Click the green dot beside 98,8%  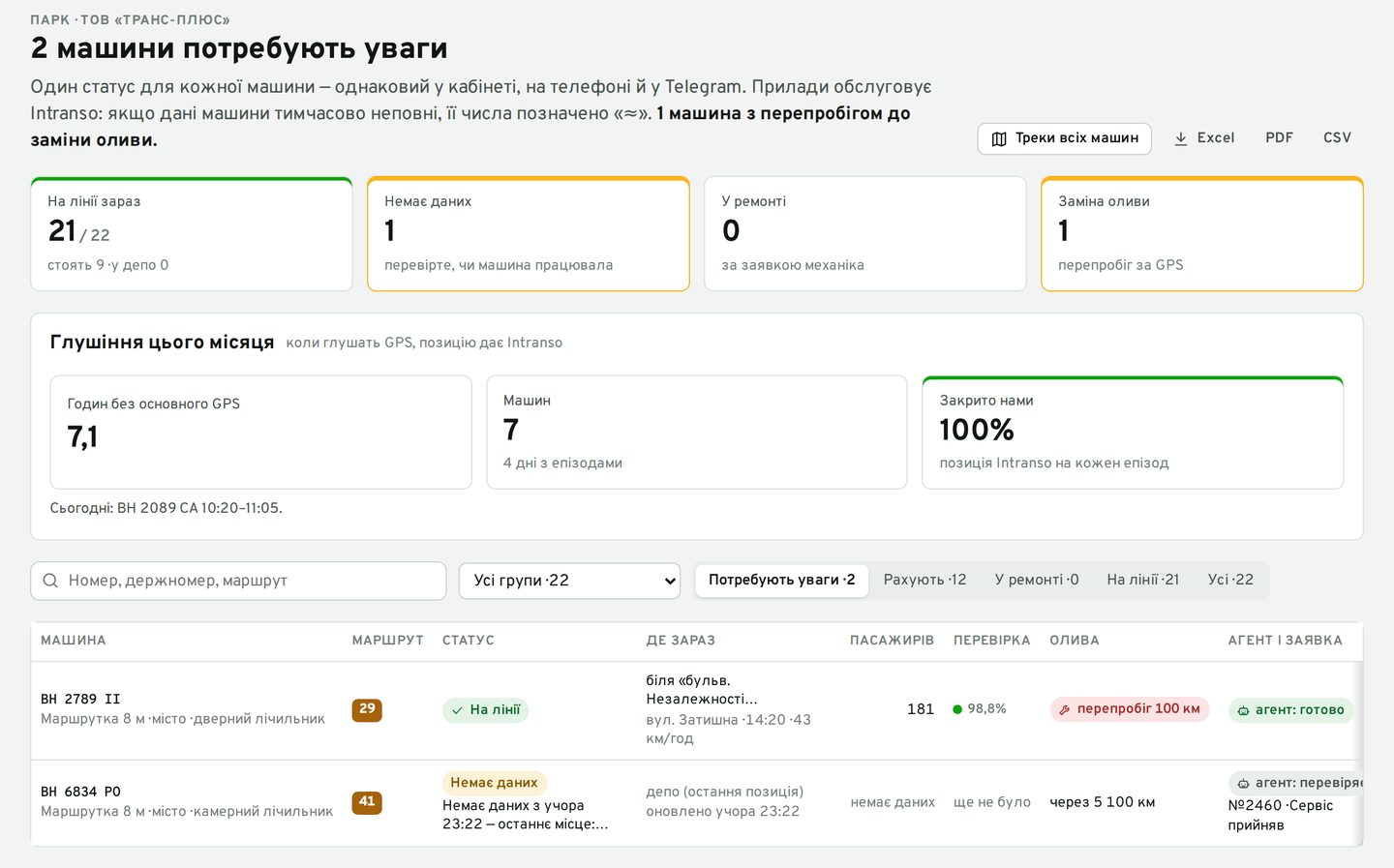[x=957, y=709]
